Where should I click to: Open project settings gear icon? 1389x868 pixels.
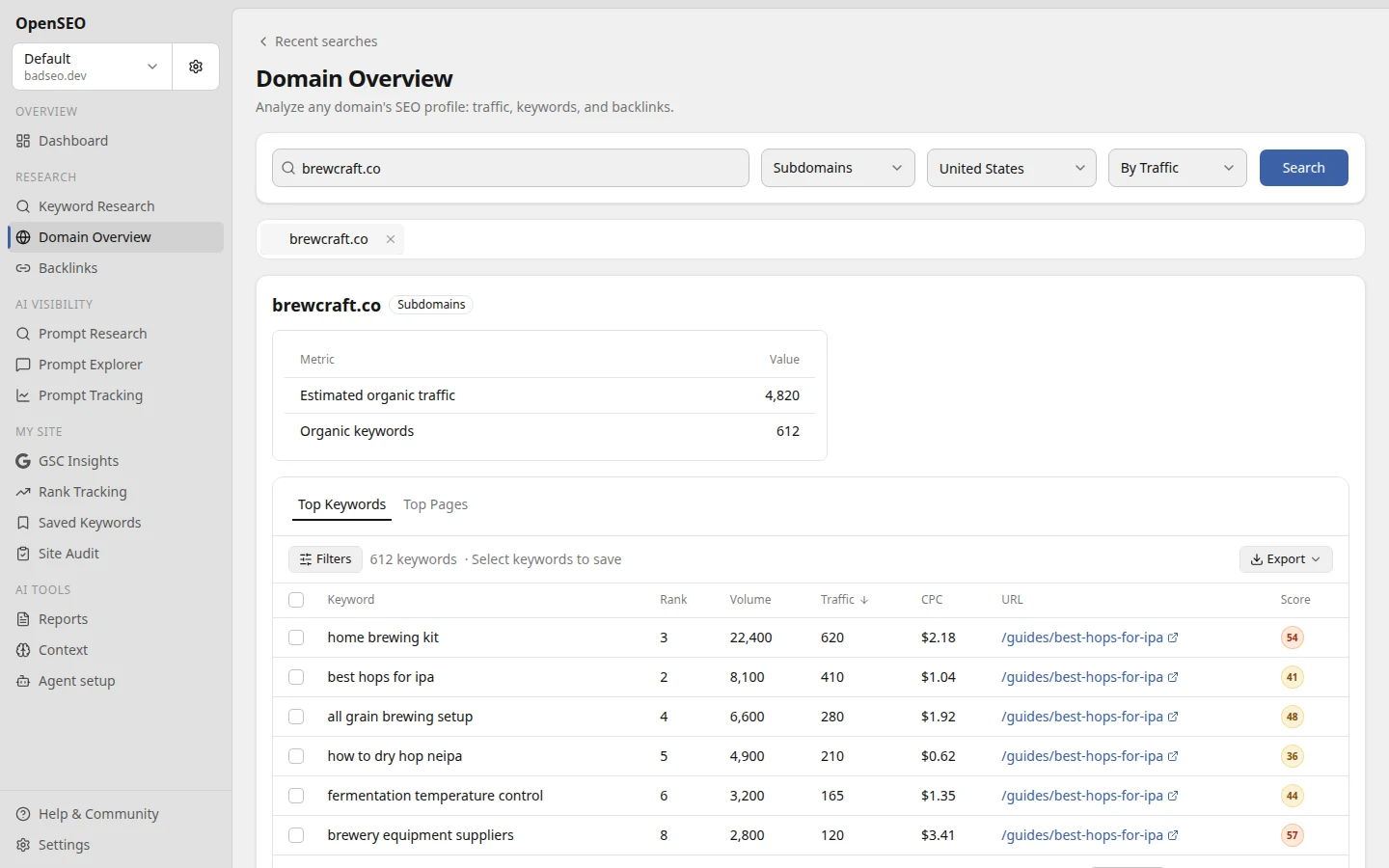click(x=196, y=67)
